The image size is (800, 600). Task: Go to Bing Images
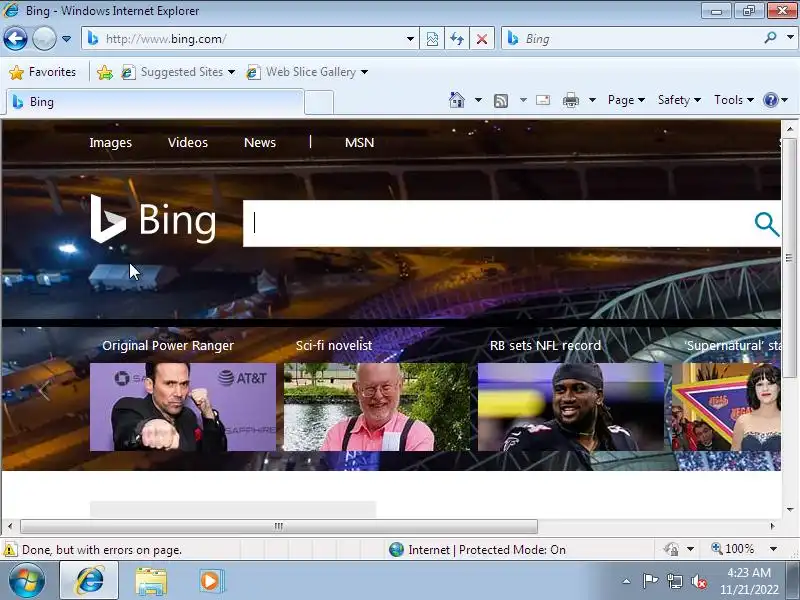[111, 143]
